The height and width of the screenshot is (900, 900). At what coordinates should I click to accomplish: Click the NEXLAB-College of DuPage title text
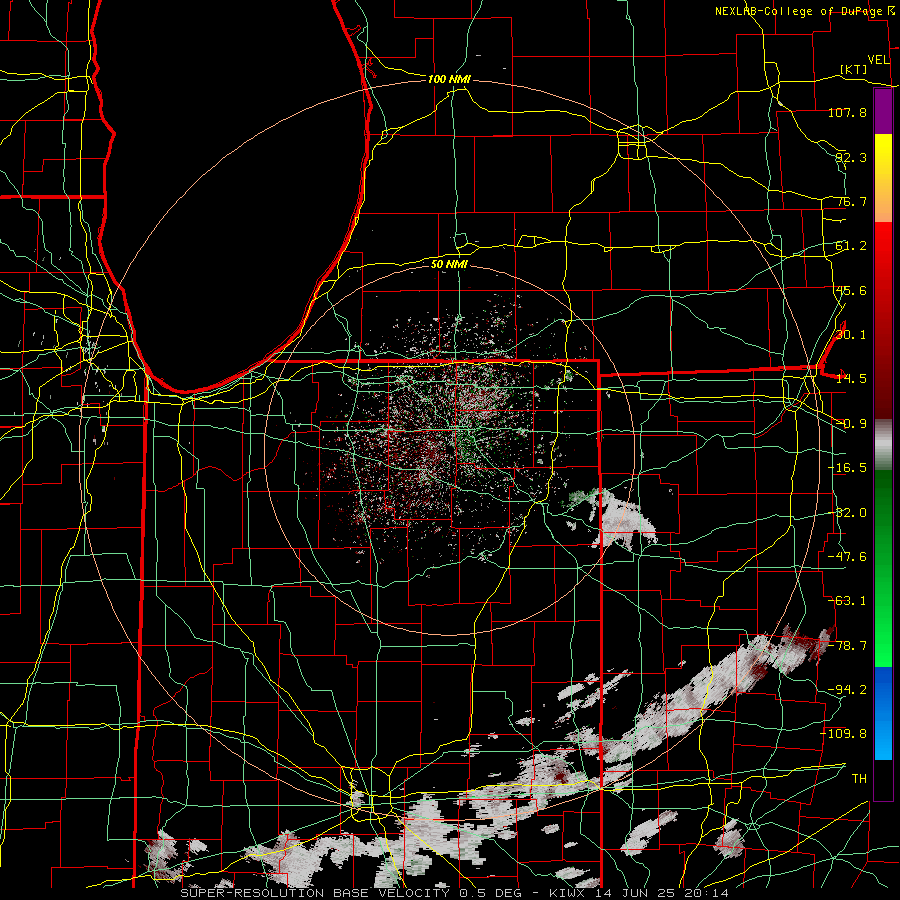tap(802, 11)
